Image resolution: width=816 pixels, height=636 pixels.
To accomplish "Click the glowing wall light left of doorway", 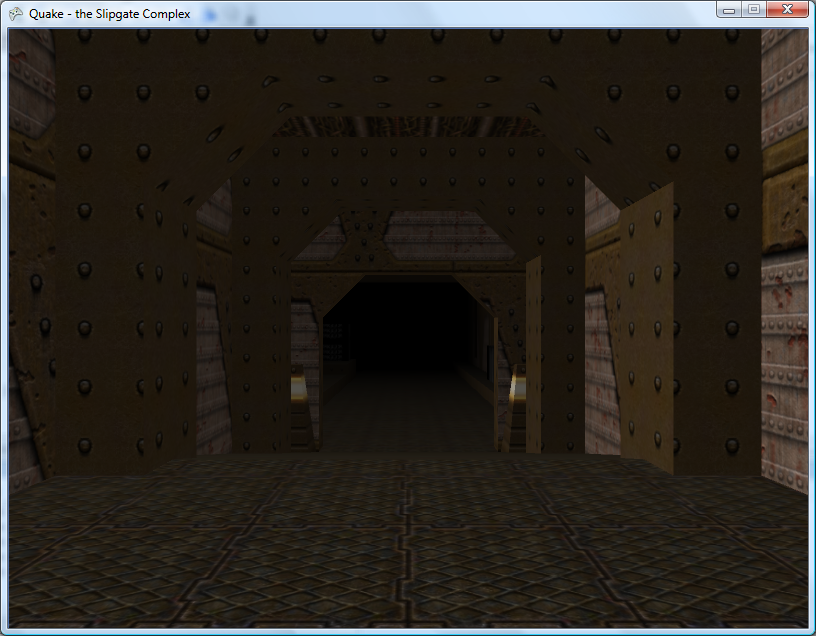I will pos(297,387).
